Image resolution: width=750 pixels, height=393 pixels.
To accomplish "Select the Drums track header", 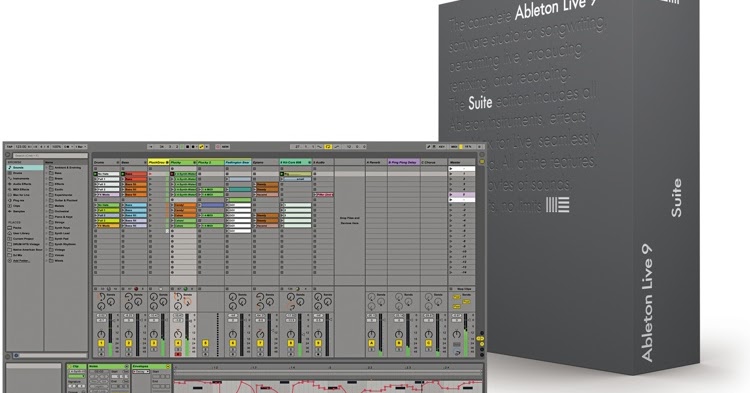I will tap(106, 162).
